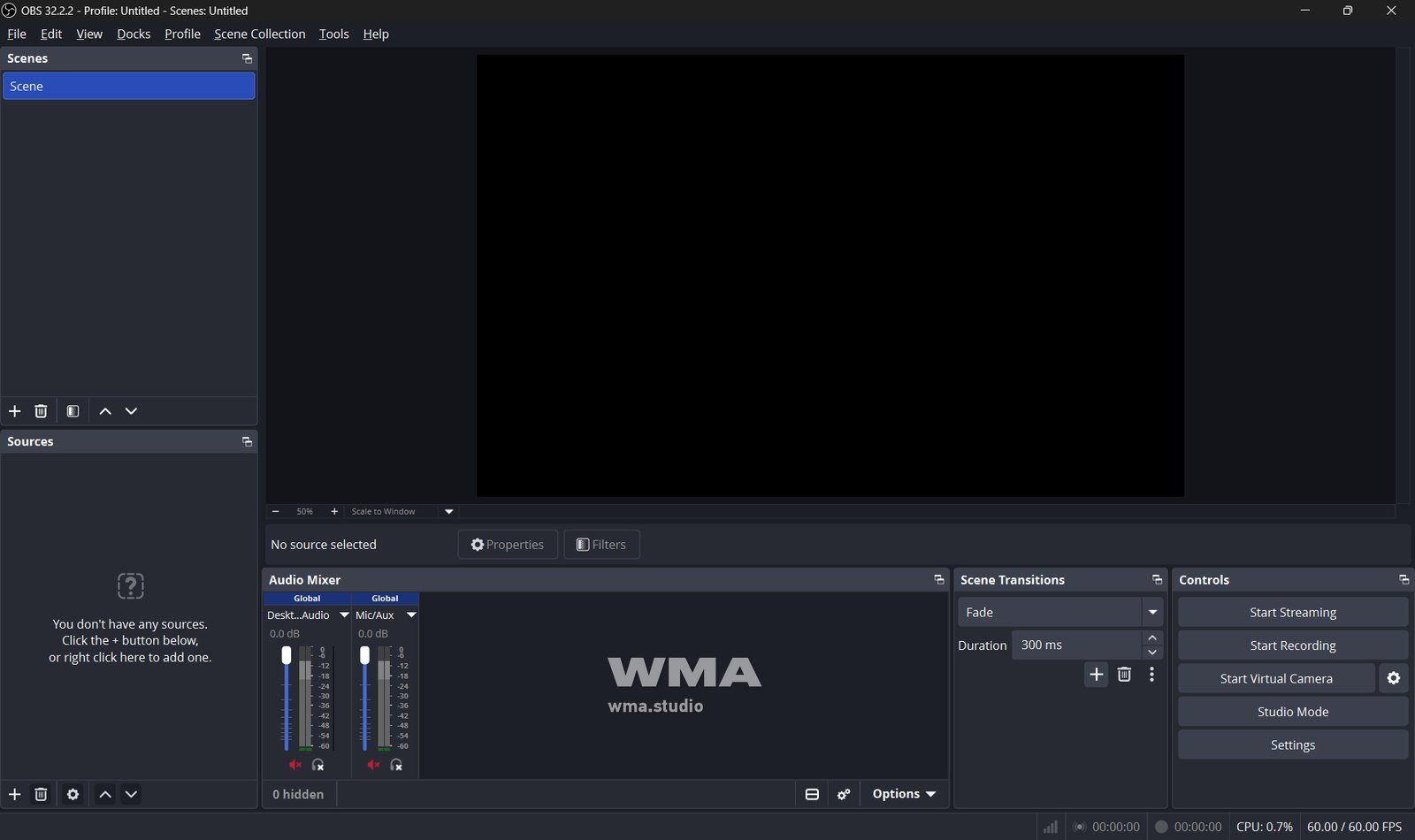Open the Docks menu
This screenshot has height=840, width=1415.
click(134, 34)
